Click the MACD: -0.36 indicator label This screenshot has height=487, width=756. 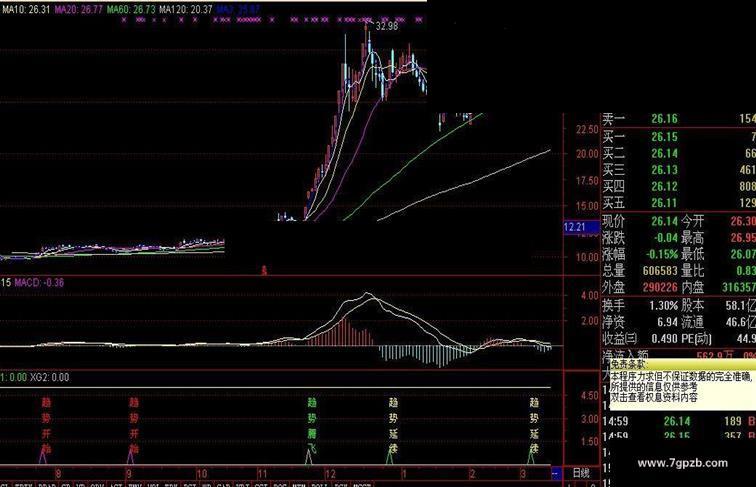39,283
